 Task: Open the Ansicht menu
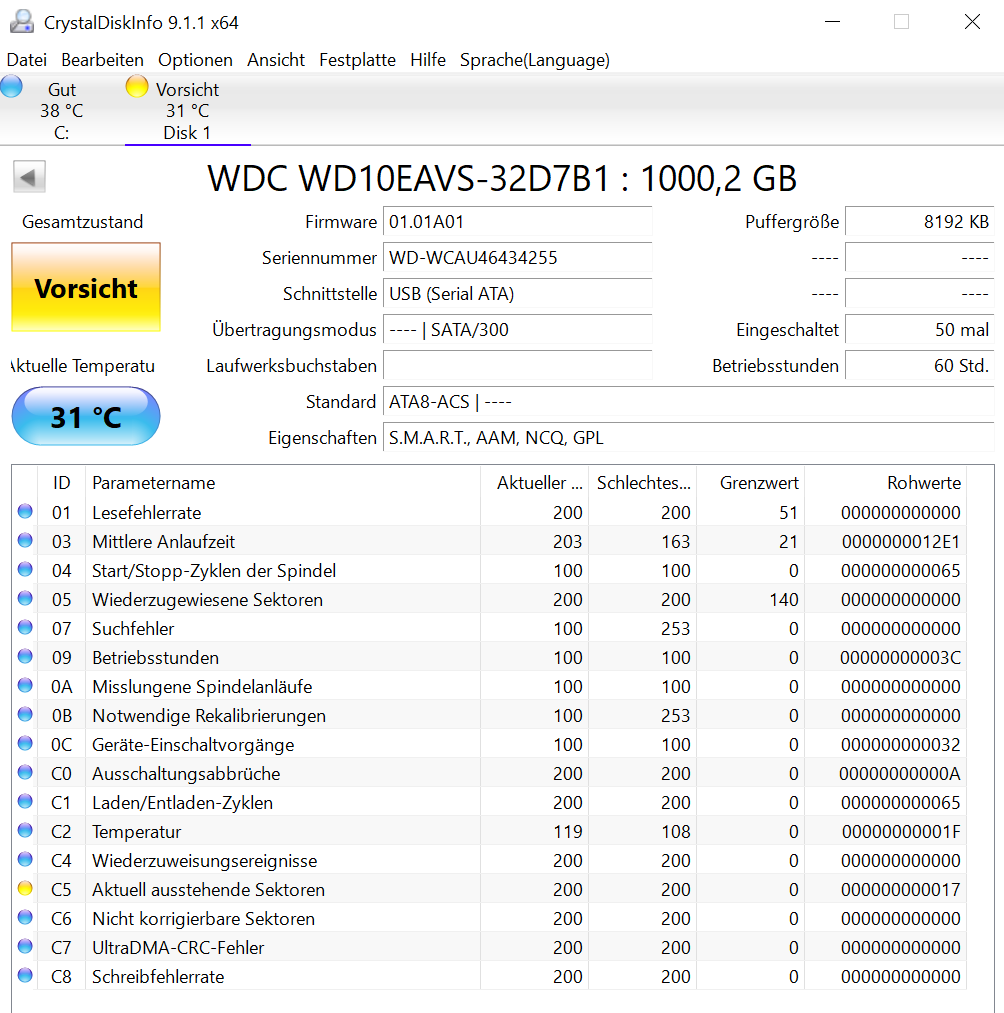coord(276,60)
